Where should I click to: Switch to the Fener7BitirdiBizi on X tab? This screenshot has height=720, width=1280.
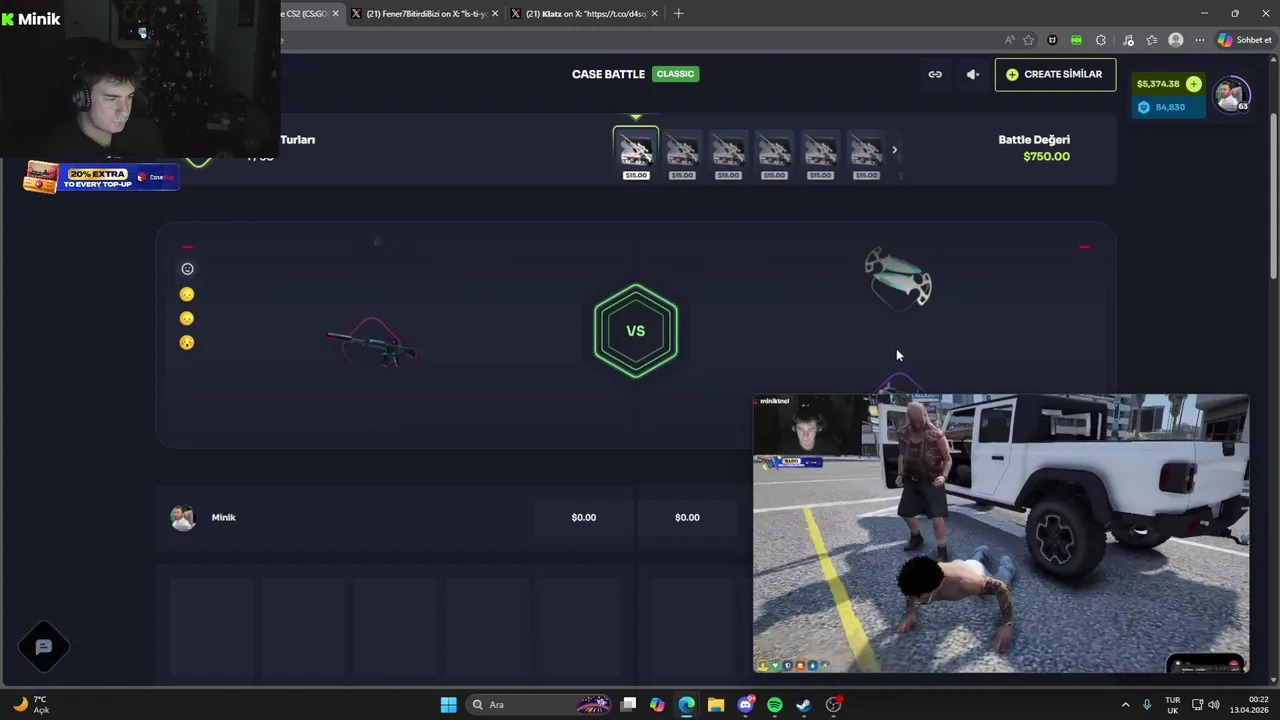click(425, 14)
